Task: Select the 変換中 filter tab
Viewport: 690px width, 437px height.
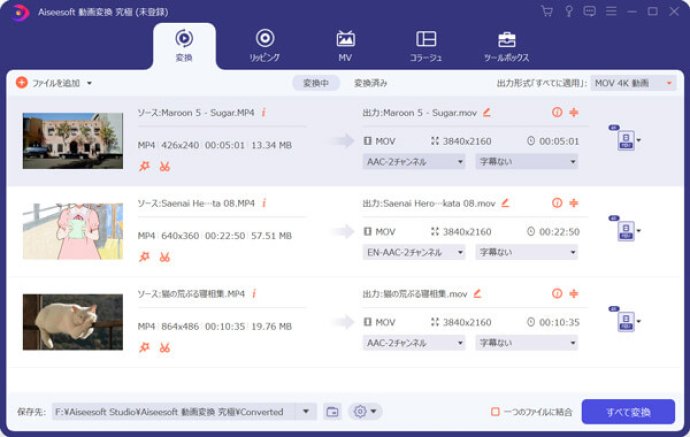Action: click(316, 83)
